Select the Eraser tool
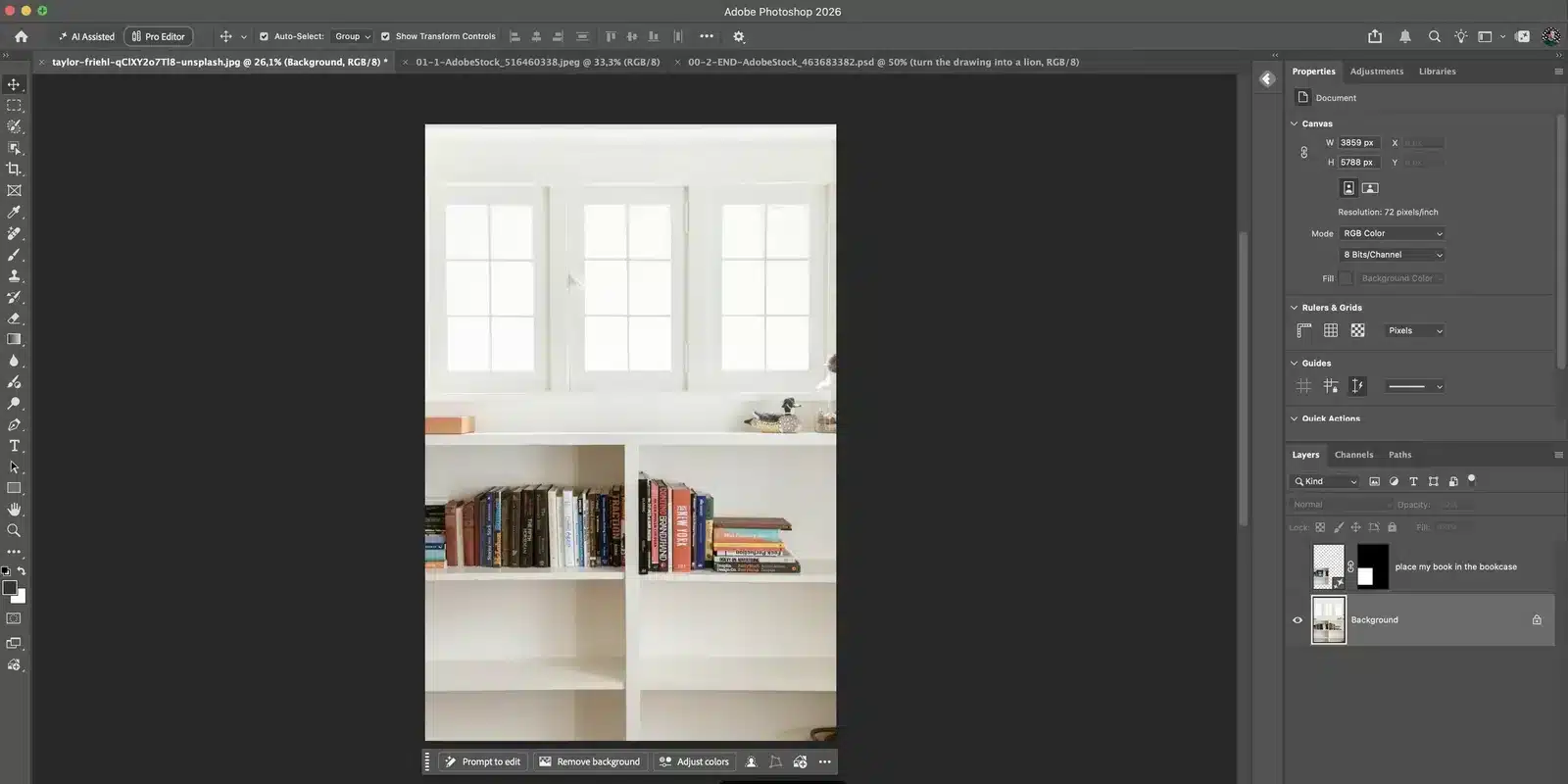Screen dimensions: 1568x784 [14, 318]
